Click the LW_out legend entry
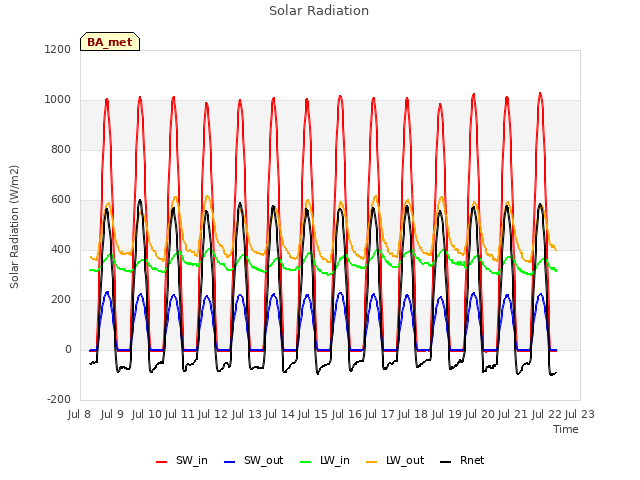The image size is (640, 480). [395, 461]
